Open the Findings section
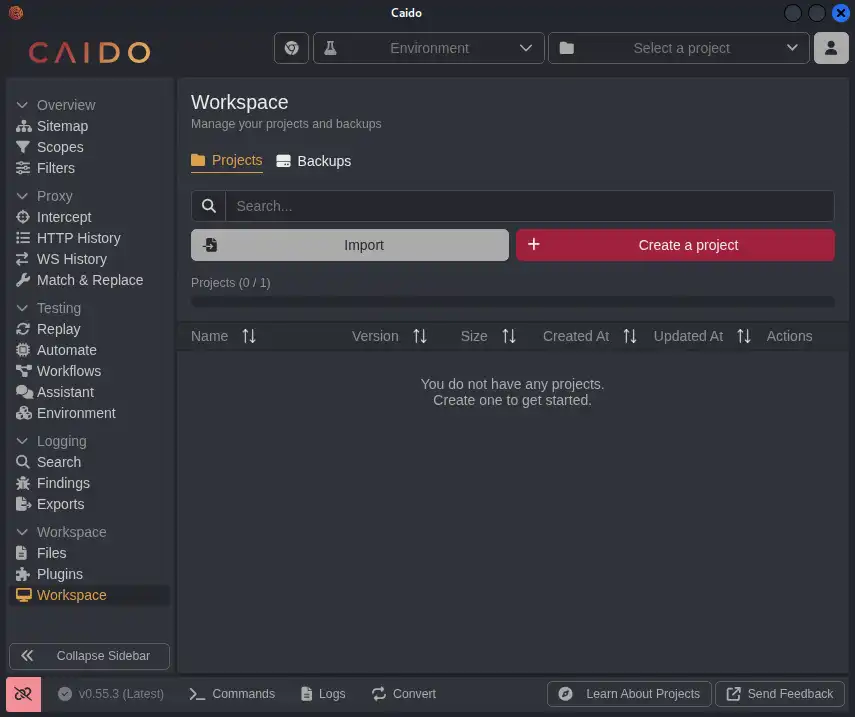Viewport: 855px width, 717px height. click(63, 483)
